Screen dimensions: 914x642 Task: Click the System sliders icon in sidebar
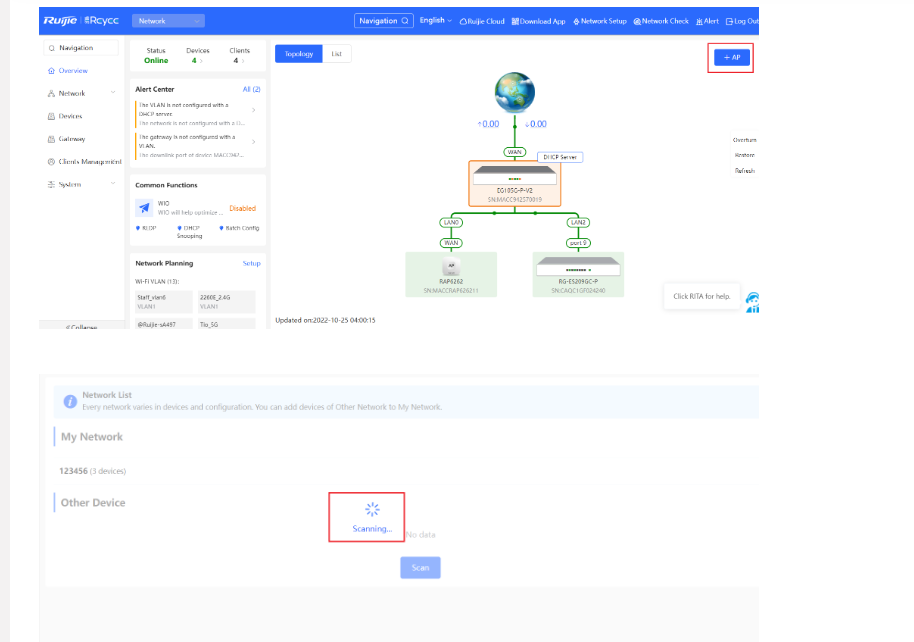(51, 184)
